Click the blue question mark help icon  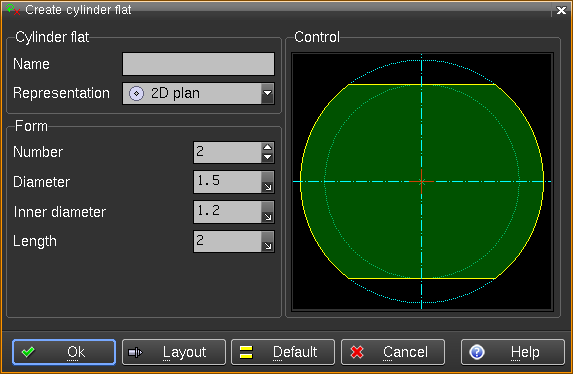tap(477, 352)
